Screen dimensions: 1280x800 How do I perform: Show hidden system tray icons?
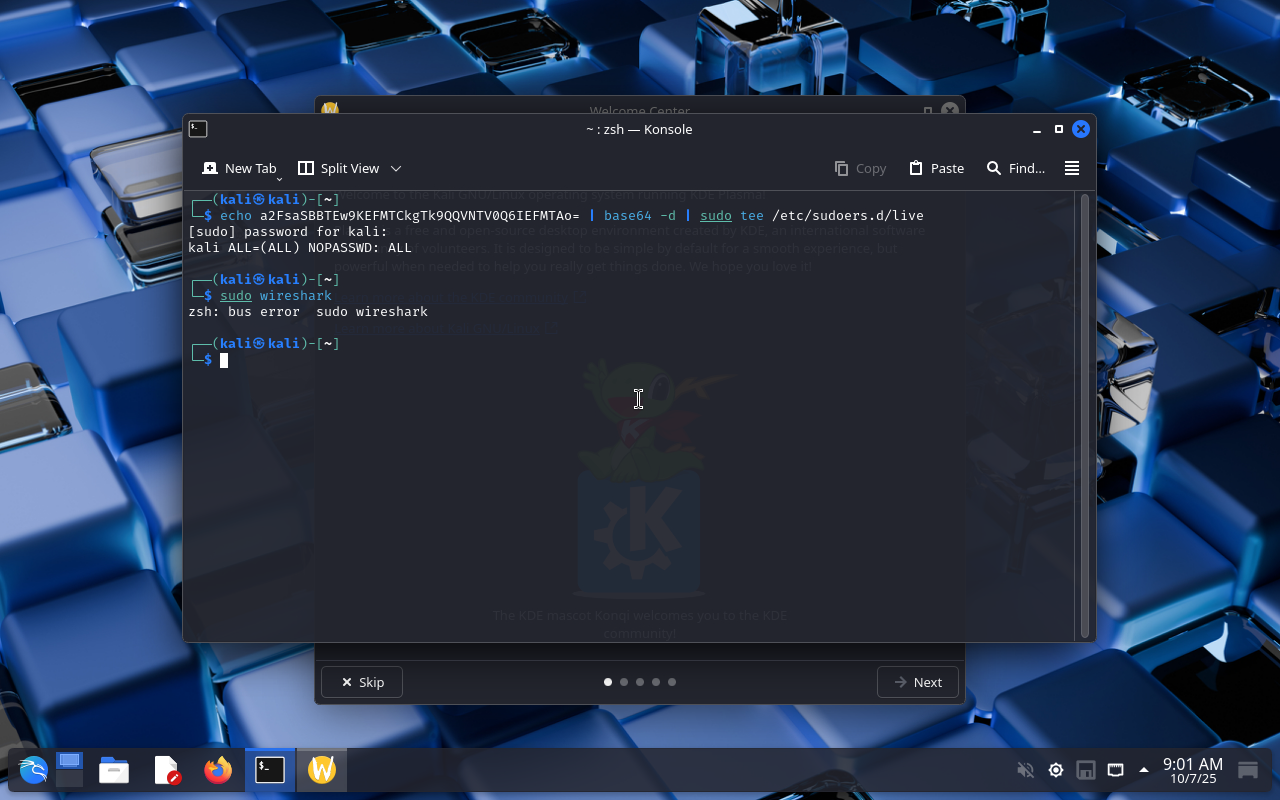[1144, 770]
